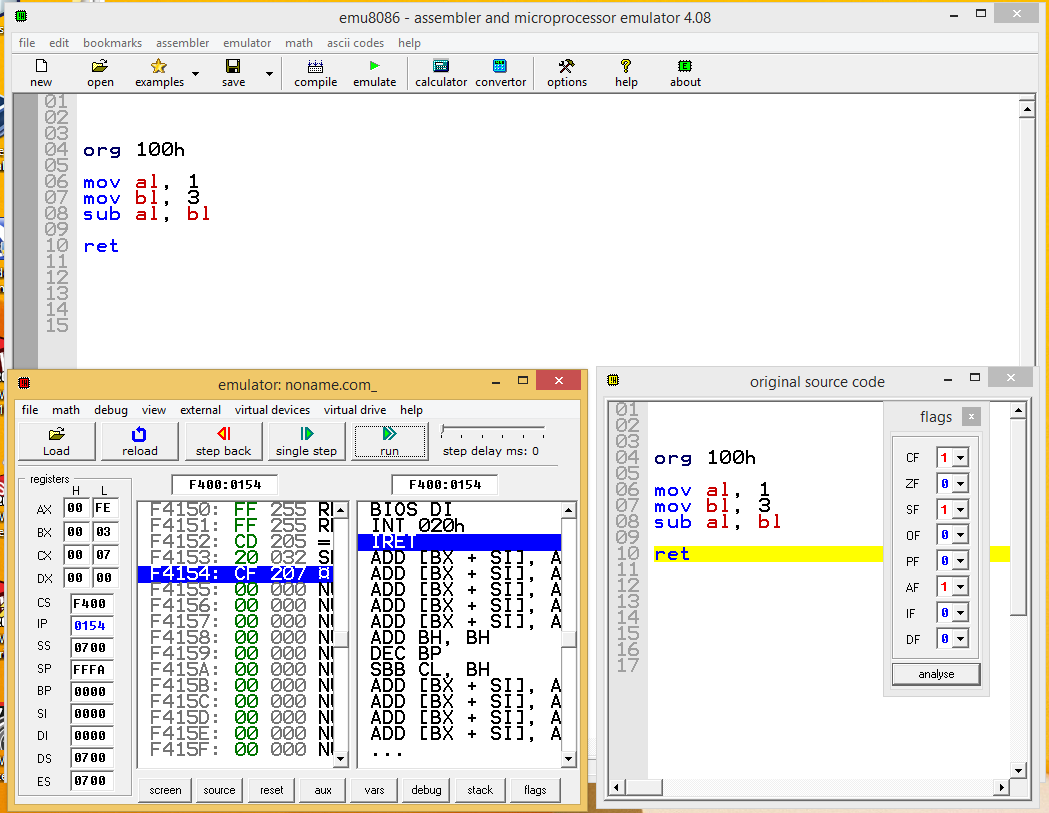Image resolution: width=1049 pixels, height=813 pixels.
Task: Click the CS register field F400
Action: [x=90, y=604]
